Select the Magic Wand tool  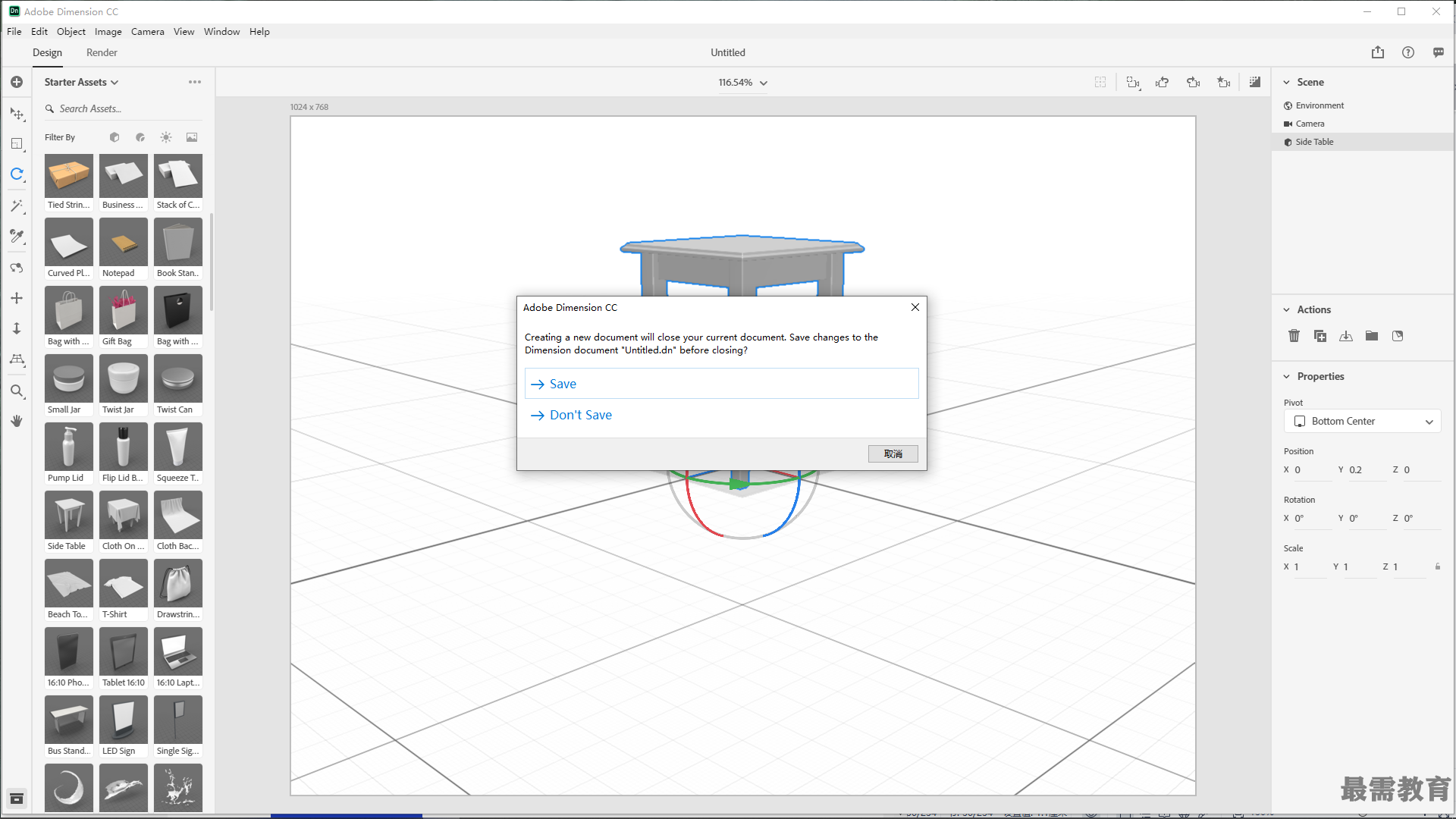(17, 206)
